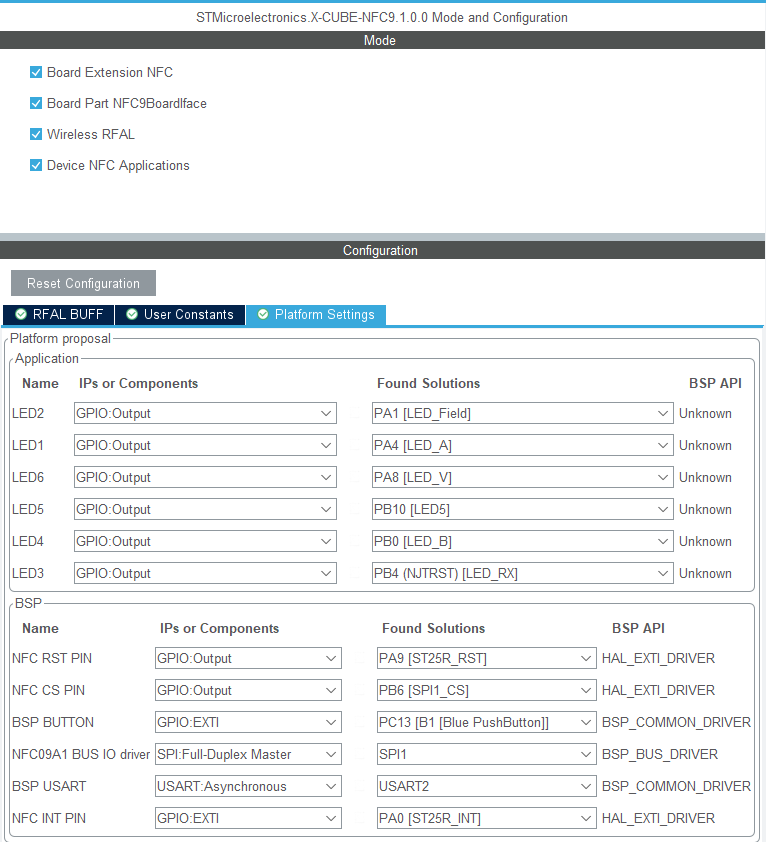Open the USART:Asynchronous dropdown
The image size is (766, 842).
248,786
